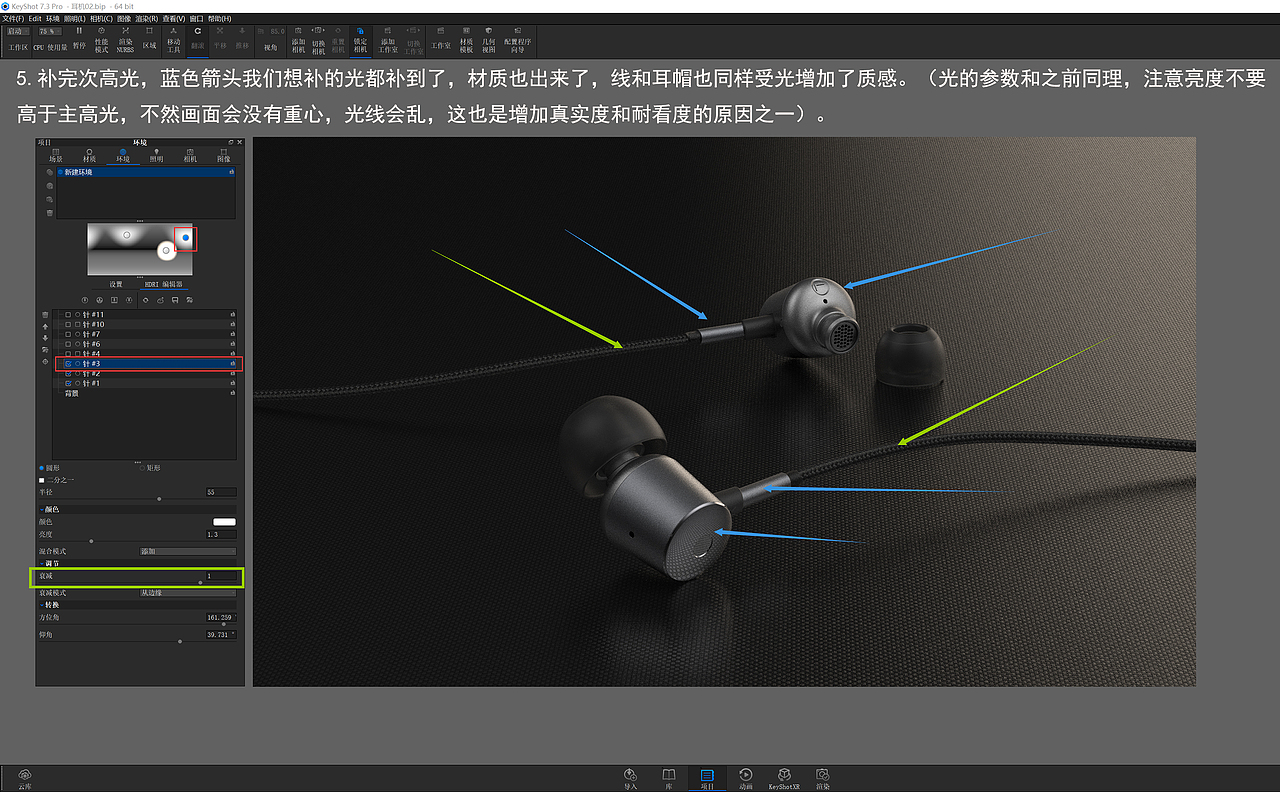Select the 区域 region render tool
This screenshot has height=792, width=1280.
pyautogui.click(x=149, y=39)
